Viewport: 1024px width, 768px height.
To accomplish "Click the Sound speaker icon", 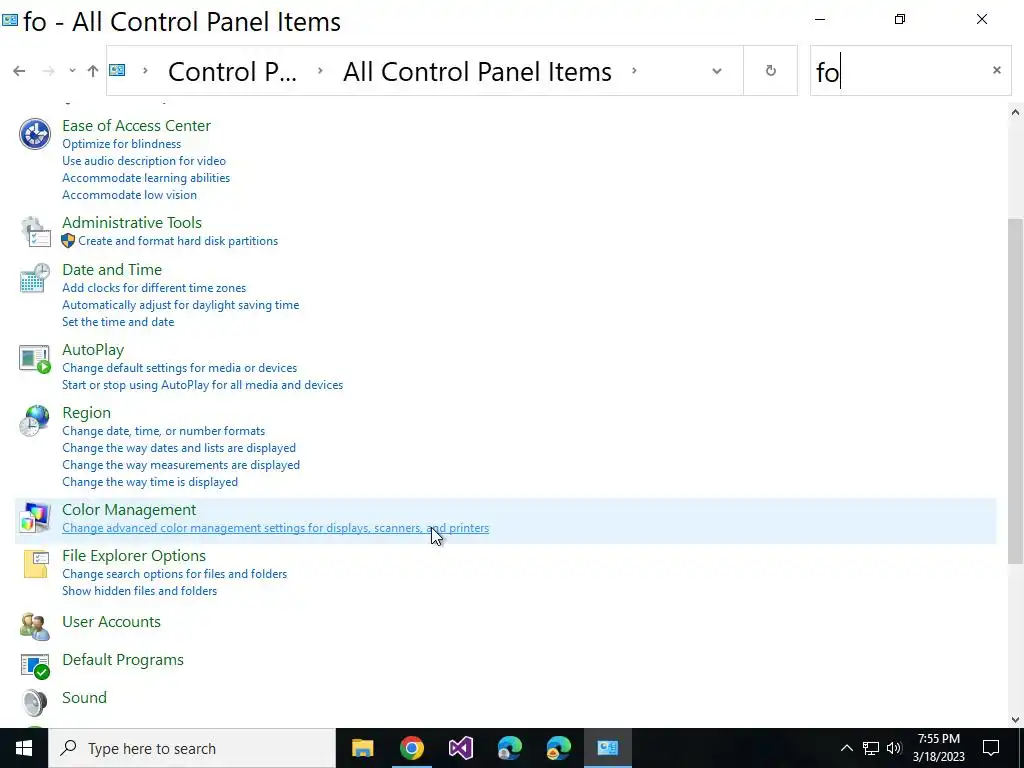I will pyautogui.click(x=35, y=703).
